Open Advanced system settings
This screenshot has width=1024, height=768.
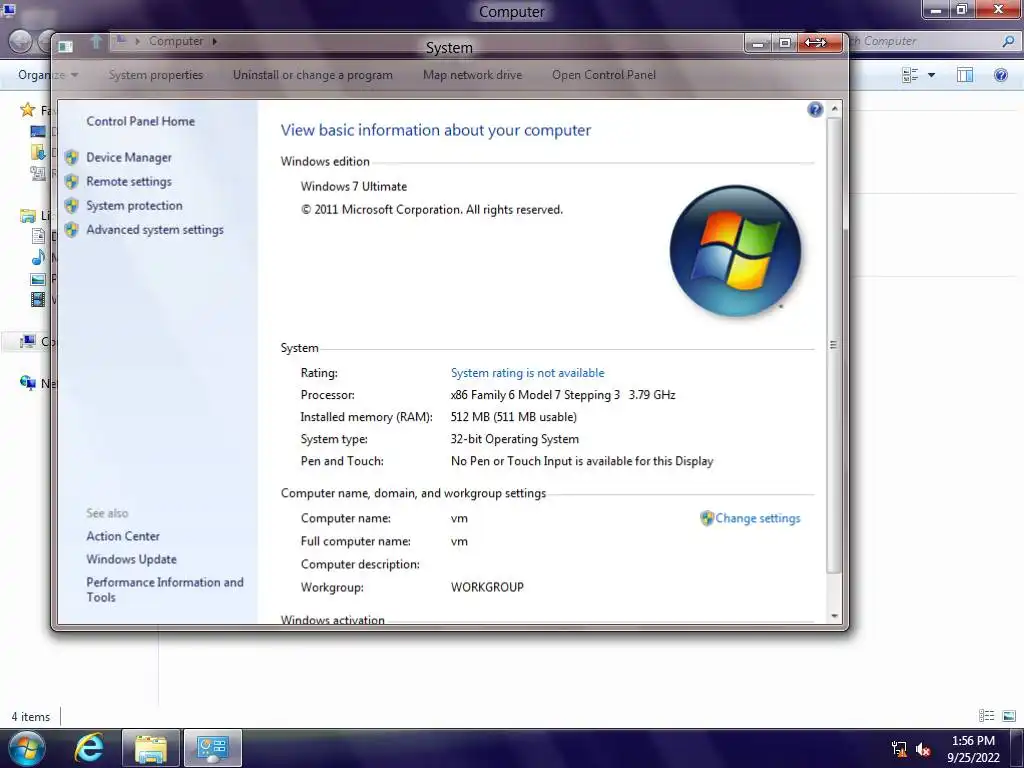(155, 230)
